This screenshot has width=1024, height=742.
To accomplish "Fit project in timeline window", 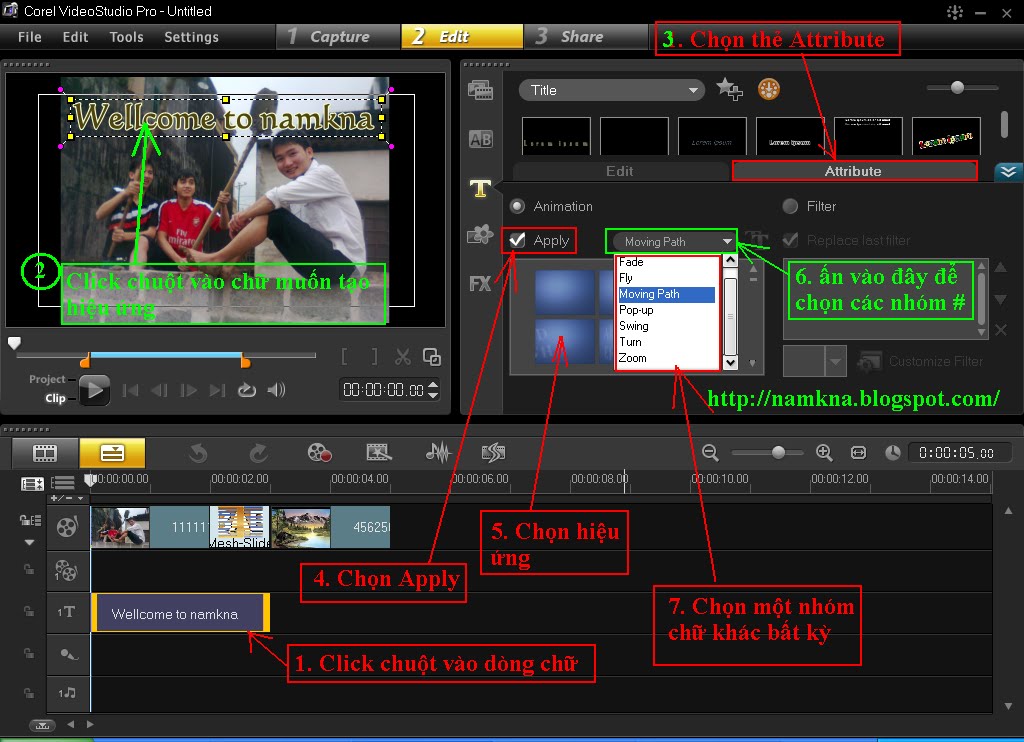I will click(859, 453).
